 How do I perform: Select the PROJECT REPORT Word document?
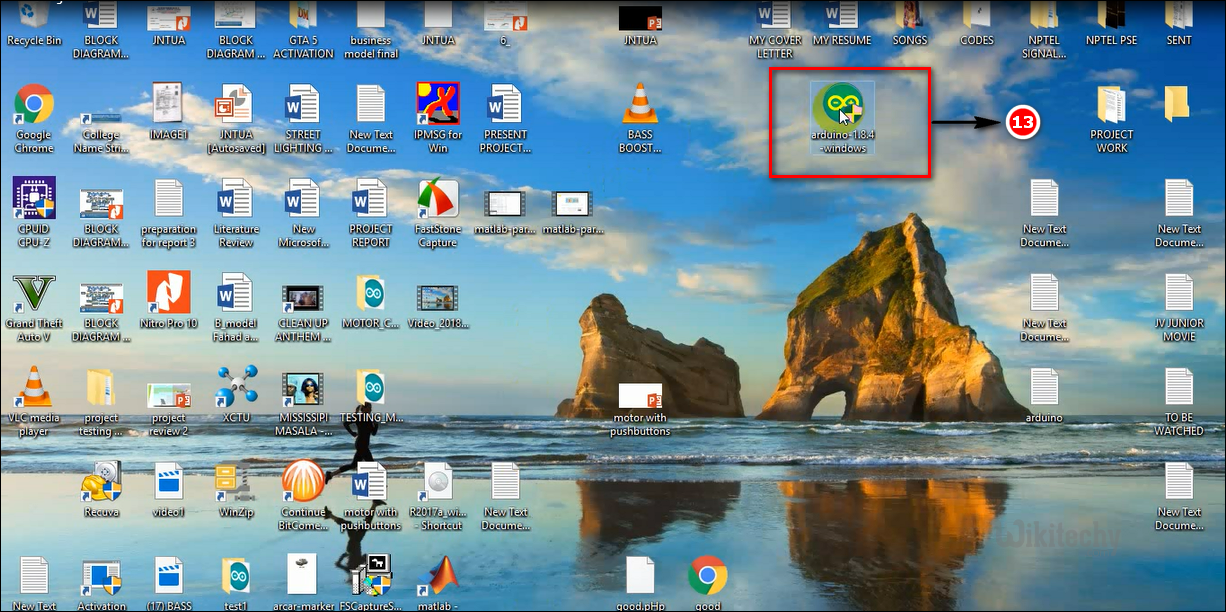click(x=370, y=199)
